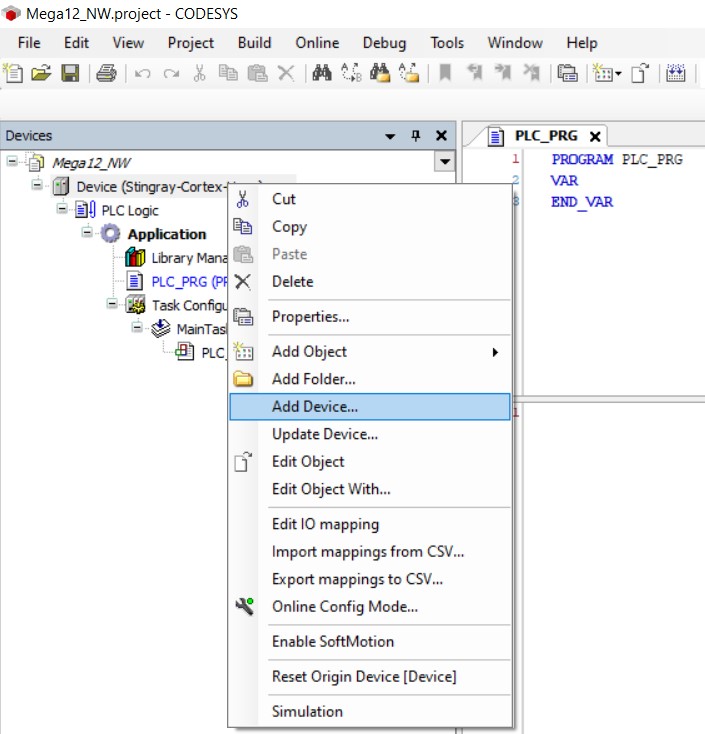Select the Mega12_NW project root node
This screenshot has height=734, width=705.
click(x=91, y=162)
